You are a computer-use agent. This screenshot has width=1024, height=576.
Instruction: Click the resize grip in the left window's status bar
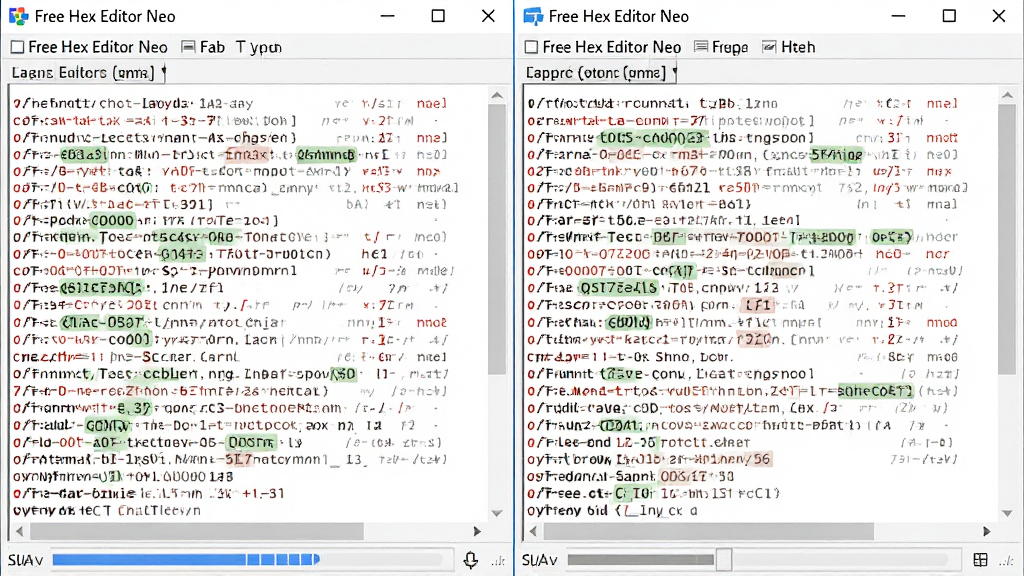point(499,560)
